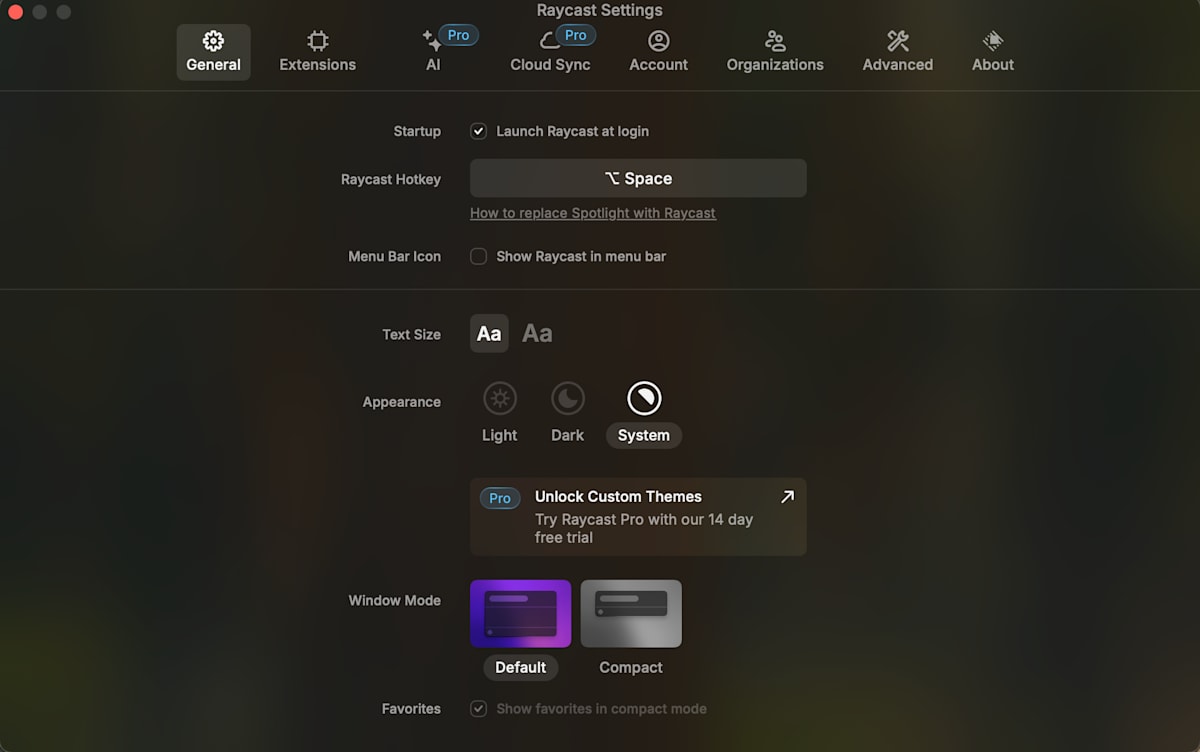Image resolution: width=1200 pixels, height=752 pixels.
Task: Click the Pro badge above Cloud Sync
Action: point(575,35)
